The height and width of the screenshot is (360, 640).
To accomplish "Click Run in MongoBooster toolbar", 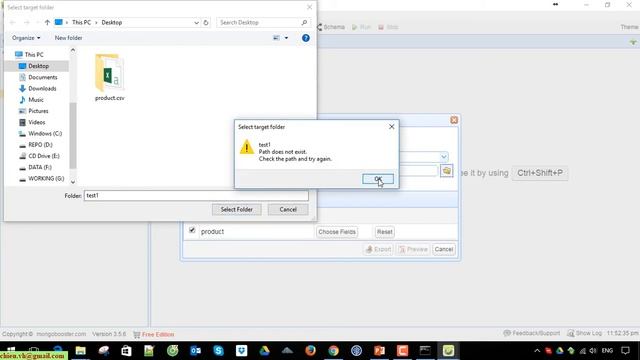I will tap(361, 27).
